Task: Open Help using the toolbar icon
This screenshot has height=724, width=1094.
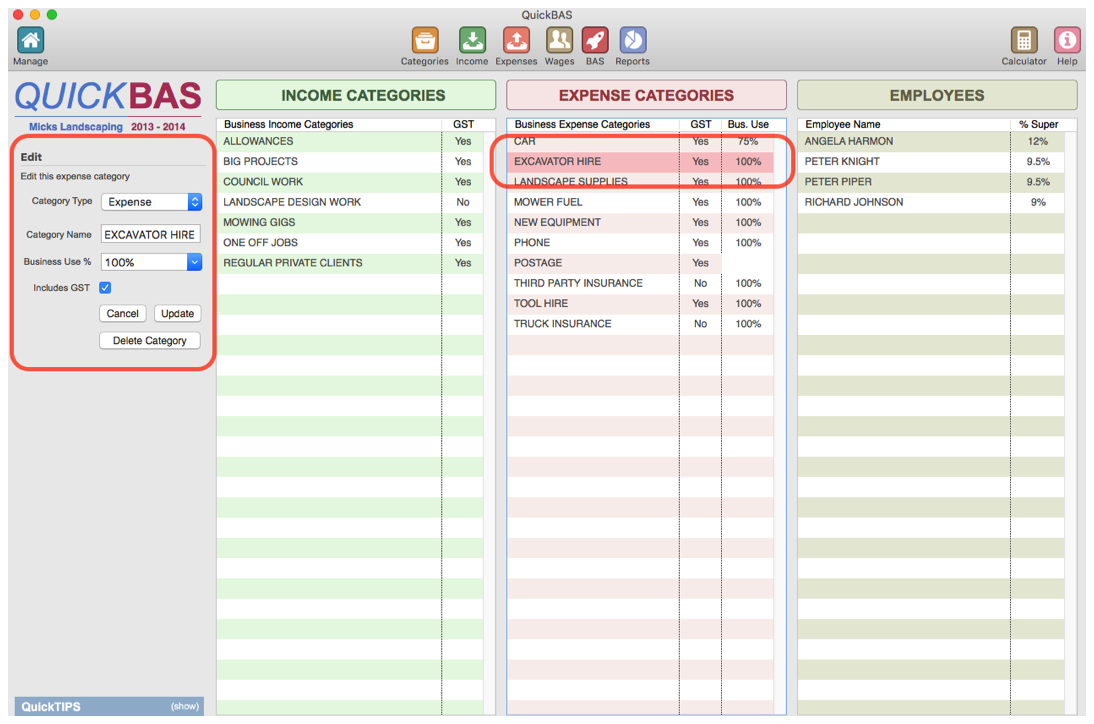Action: [1066, 40]
